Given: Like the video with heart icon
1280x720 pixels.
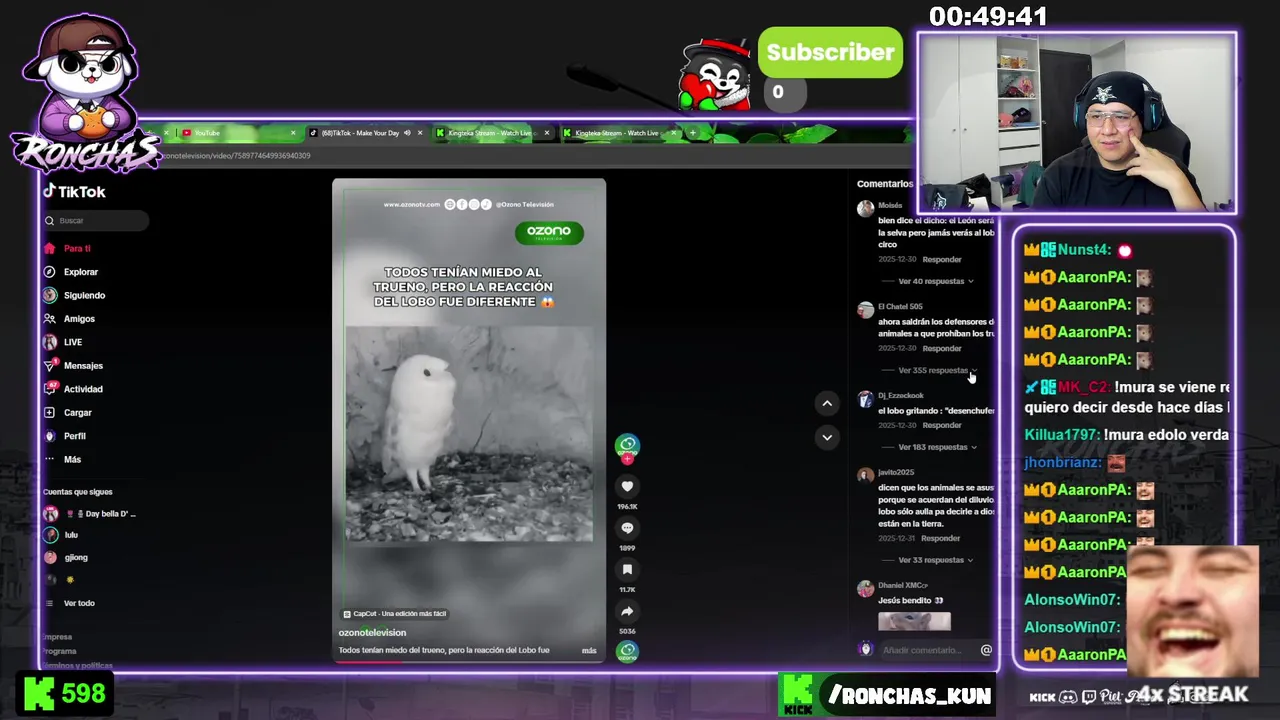Looking at the screenshot, I should click(627, 486).
